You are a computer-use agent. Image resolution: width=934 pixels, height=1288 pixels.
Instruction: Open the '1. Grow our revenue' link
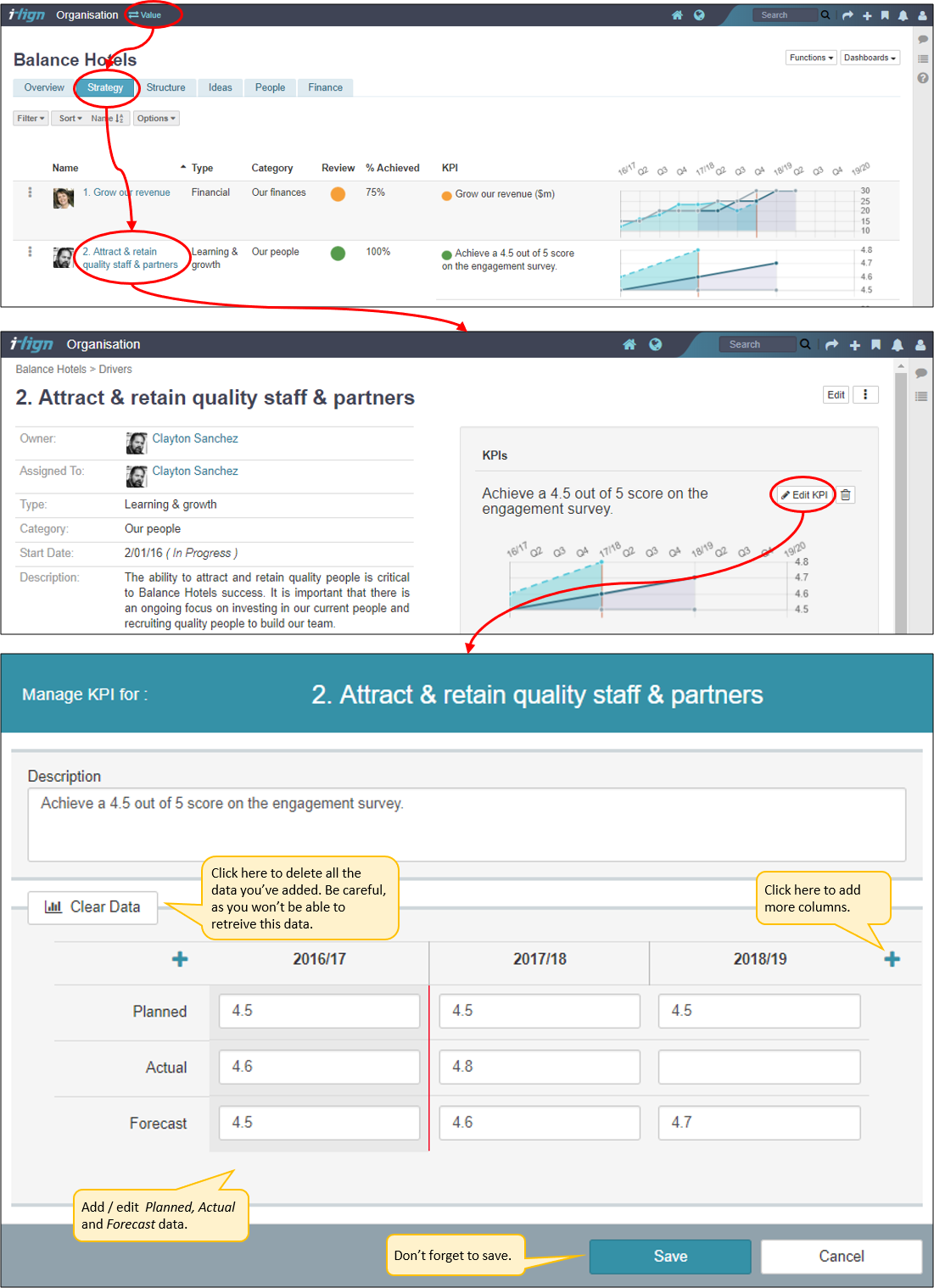[x=126, y=192]
